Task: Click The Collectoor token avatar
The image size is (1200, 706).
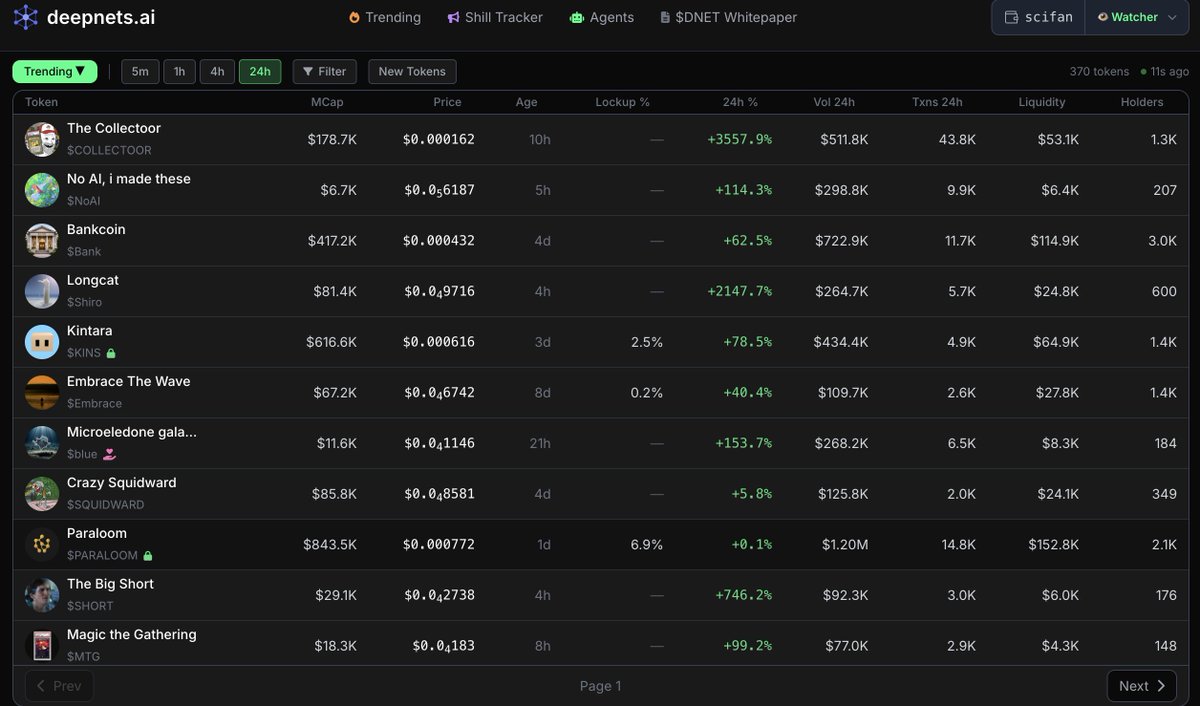Action: [x=42, y=139]
